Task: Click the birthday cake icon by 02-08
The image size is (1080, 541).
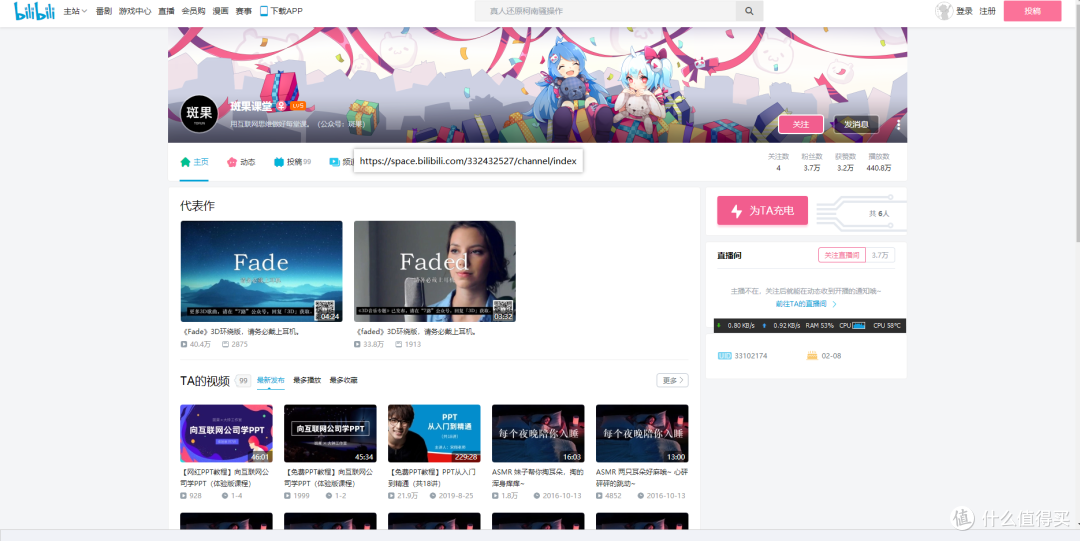Action: pos(811,356)
